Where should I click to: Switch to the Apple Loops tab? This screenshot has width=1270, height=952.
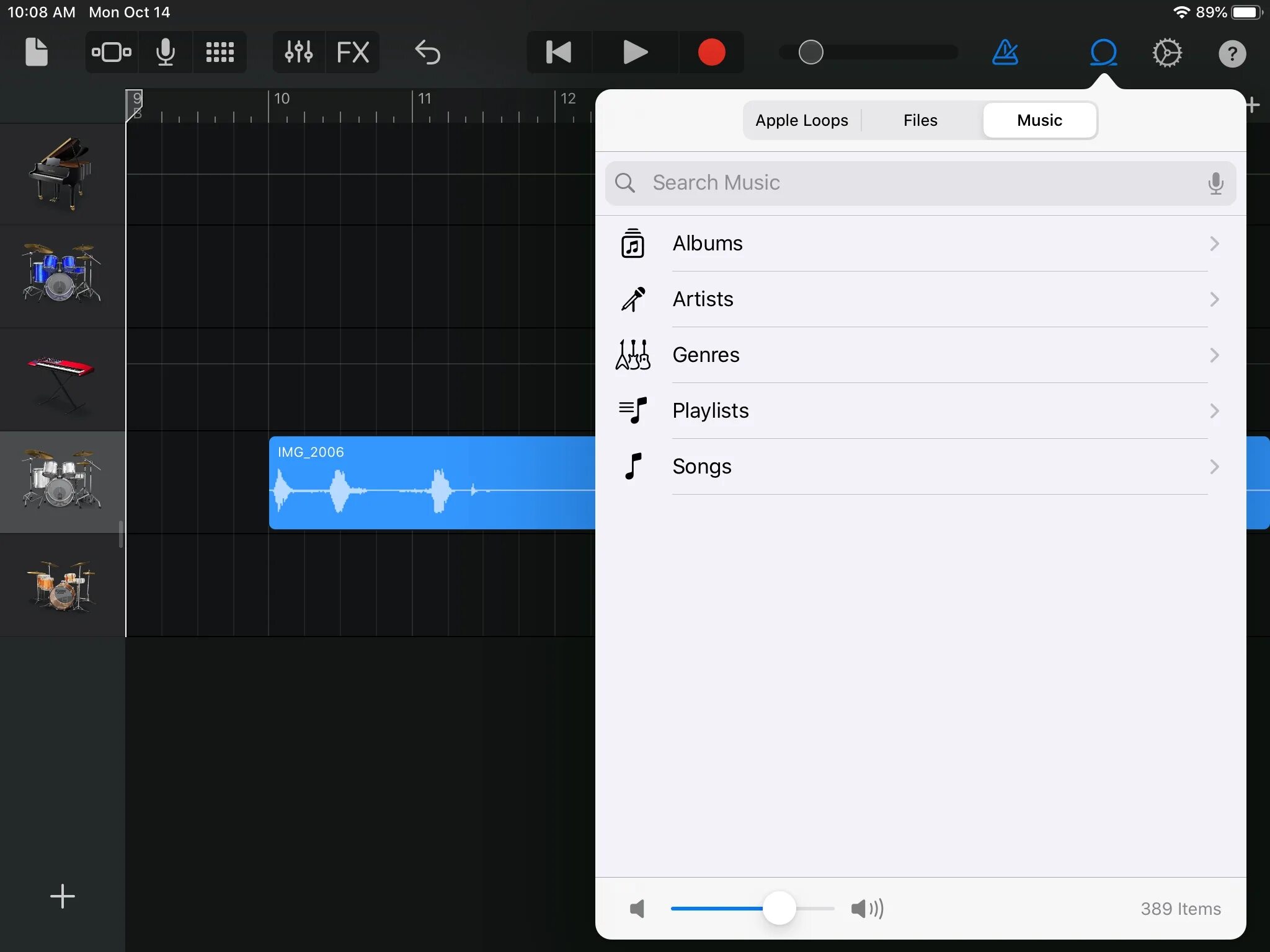[x=801, y=120]
